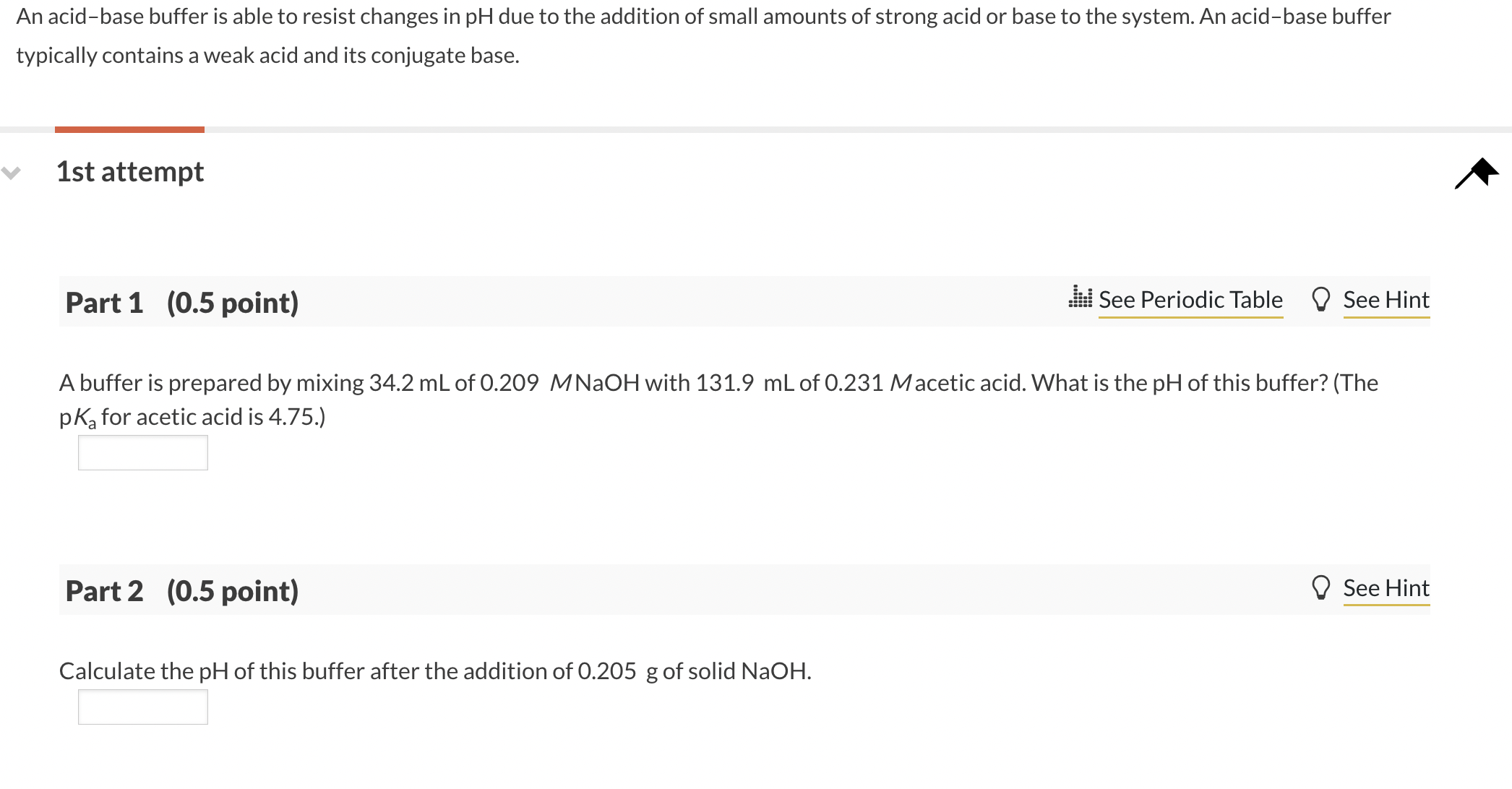Image resolution: width=1512 pixels, height=789 pixels.
Task: Click the bulb icon beside Part 1 See Hint
Action: pos(1322,298)
